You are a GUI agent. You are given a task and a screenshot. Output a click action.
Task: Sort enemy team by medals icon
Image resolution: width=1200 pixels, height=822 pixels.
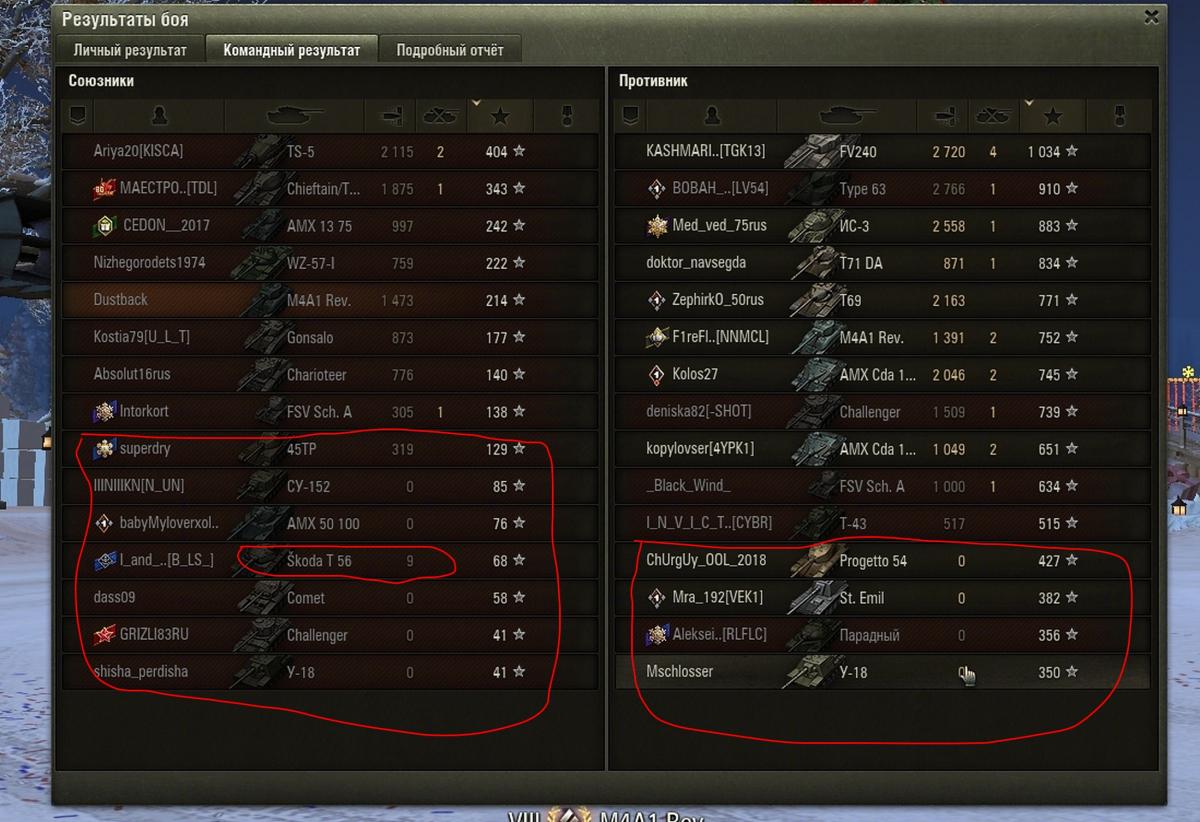pyautogui.click(x=1118, y=117)
